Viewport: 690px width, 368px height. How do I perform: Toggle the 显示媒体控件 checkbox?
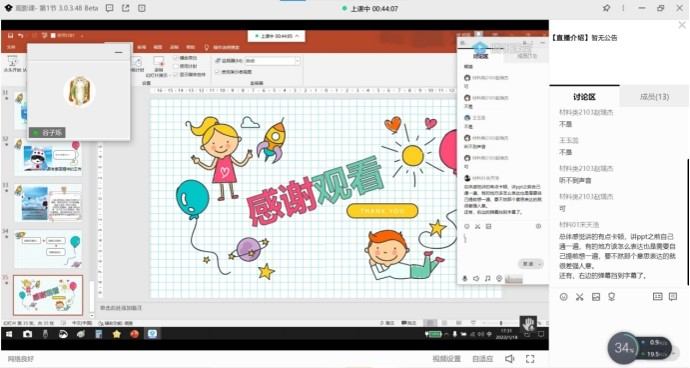point(176,74)
